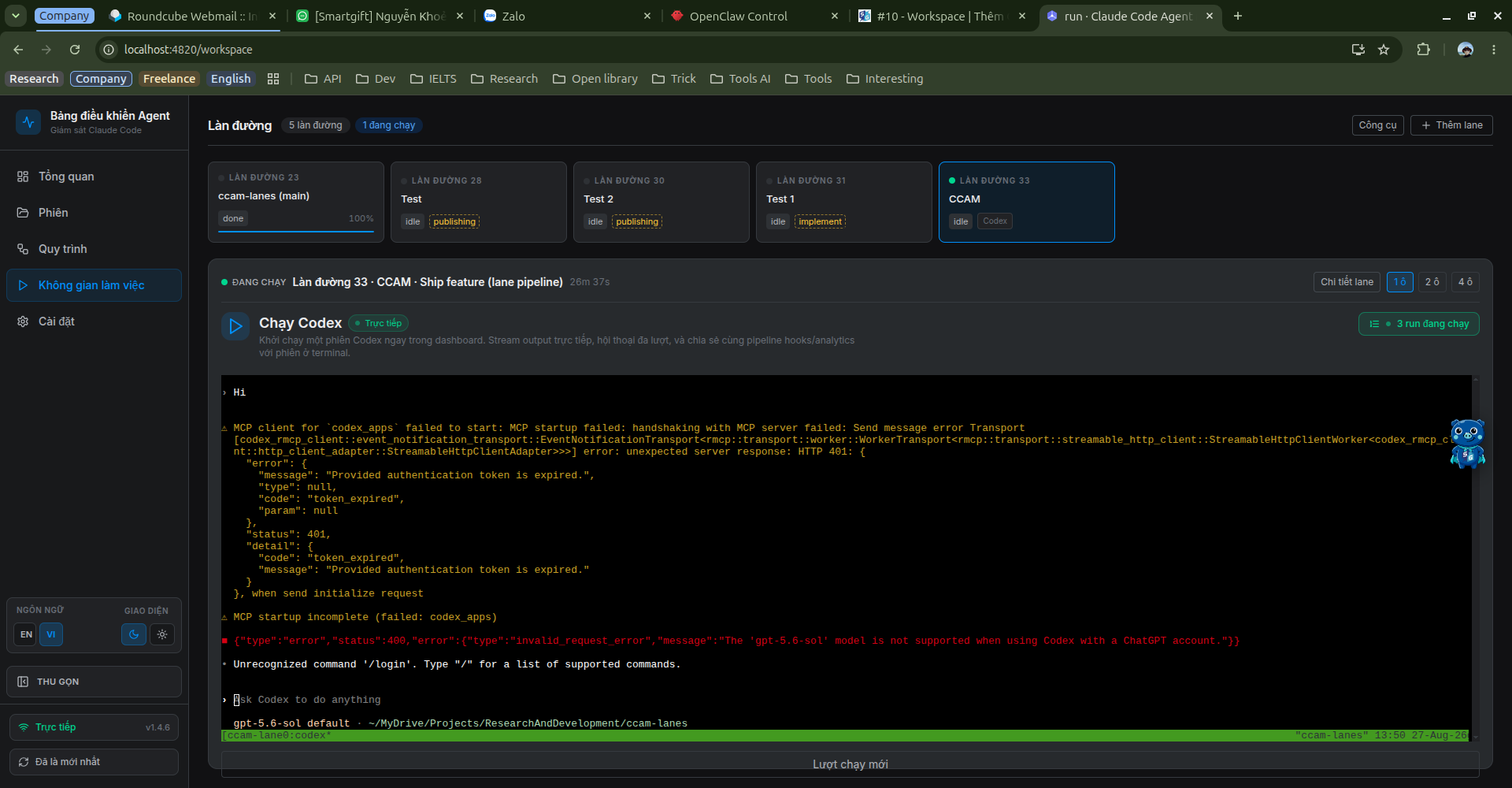Bookmark this page with star icon
1512x788 pixels.
(1384, 50)
